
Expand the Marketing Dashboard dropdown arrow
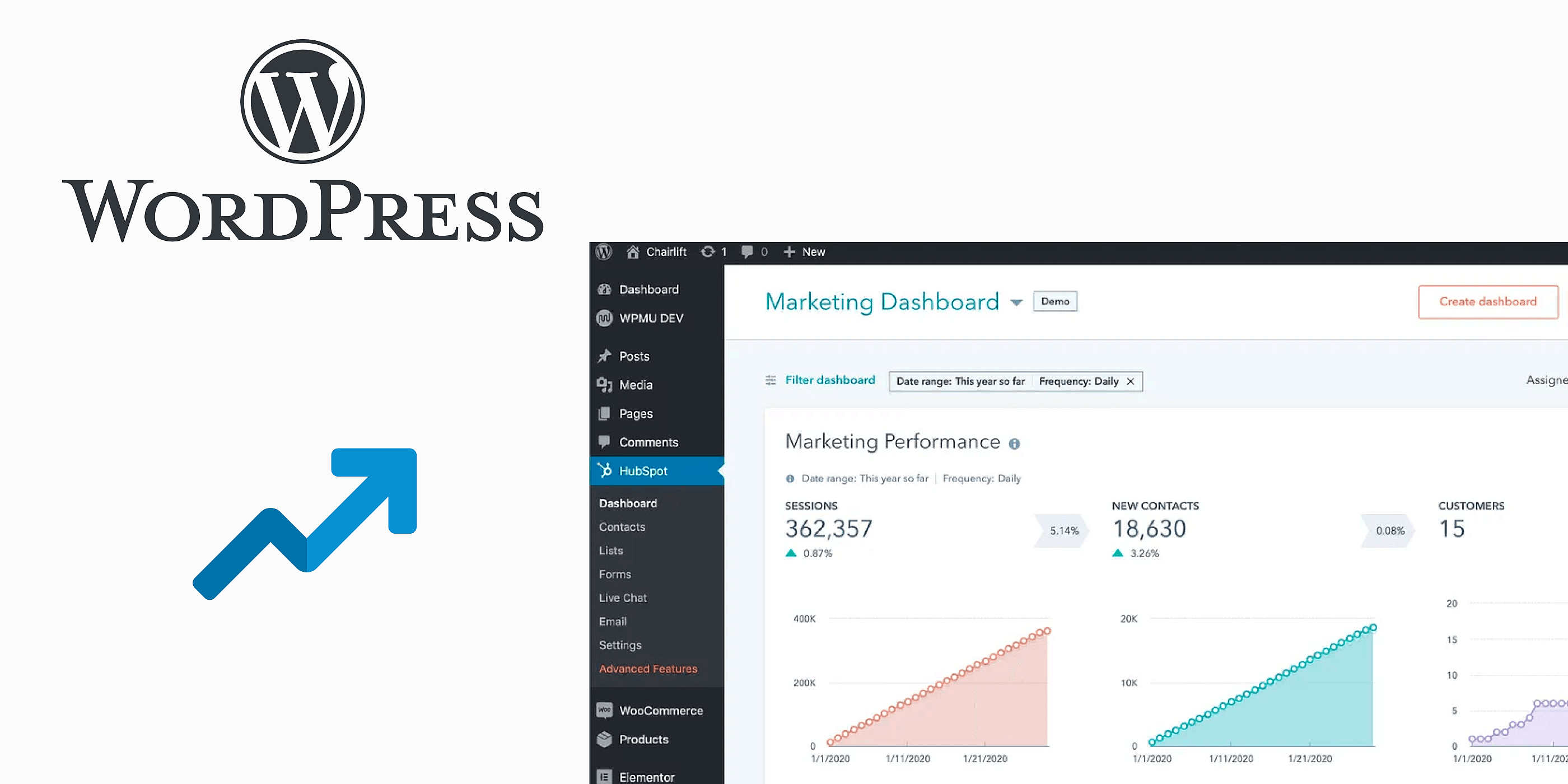pos(1016,302)
